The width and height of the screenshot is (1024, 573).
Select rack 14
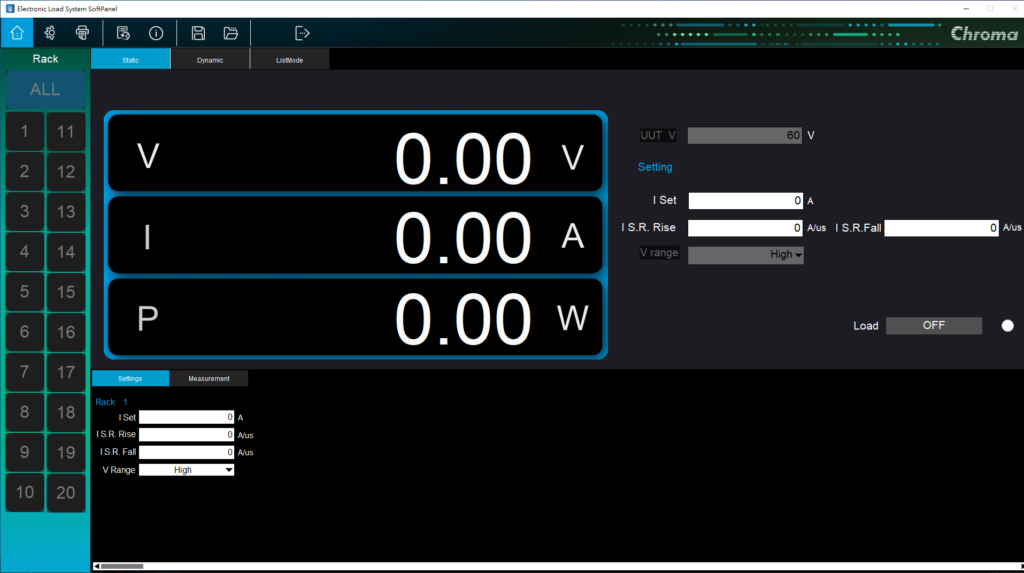click(x=66, y=252)
